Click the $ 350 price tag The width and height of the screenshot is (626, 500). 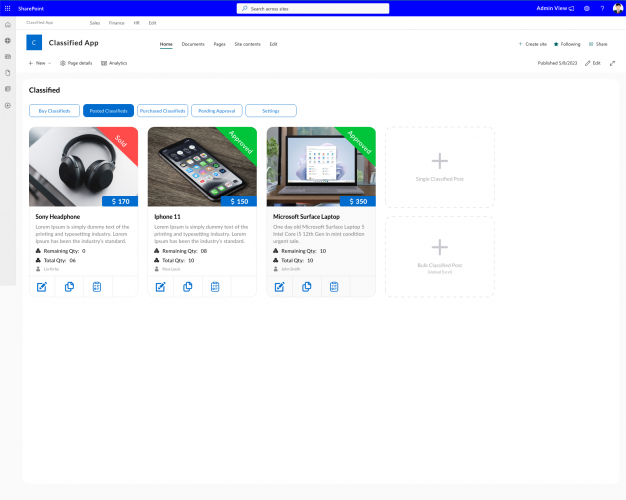[358, 201]
